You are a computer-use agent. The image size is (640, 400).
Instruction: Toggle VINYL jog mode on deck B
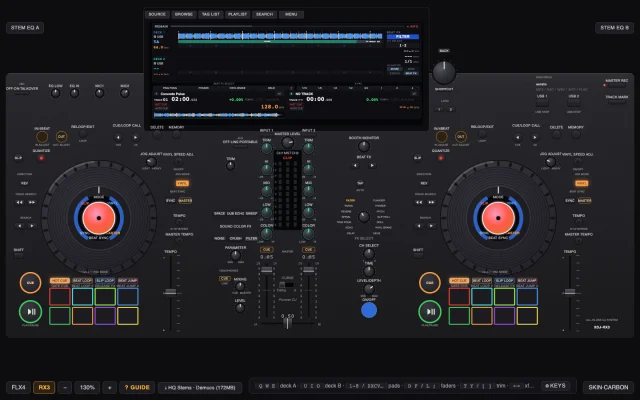coord(581,184)
